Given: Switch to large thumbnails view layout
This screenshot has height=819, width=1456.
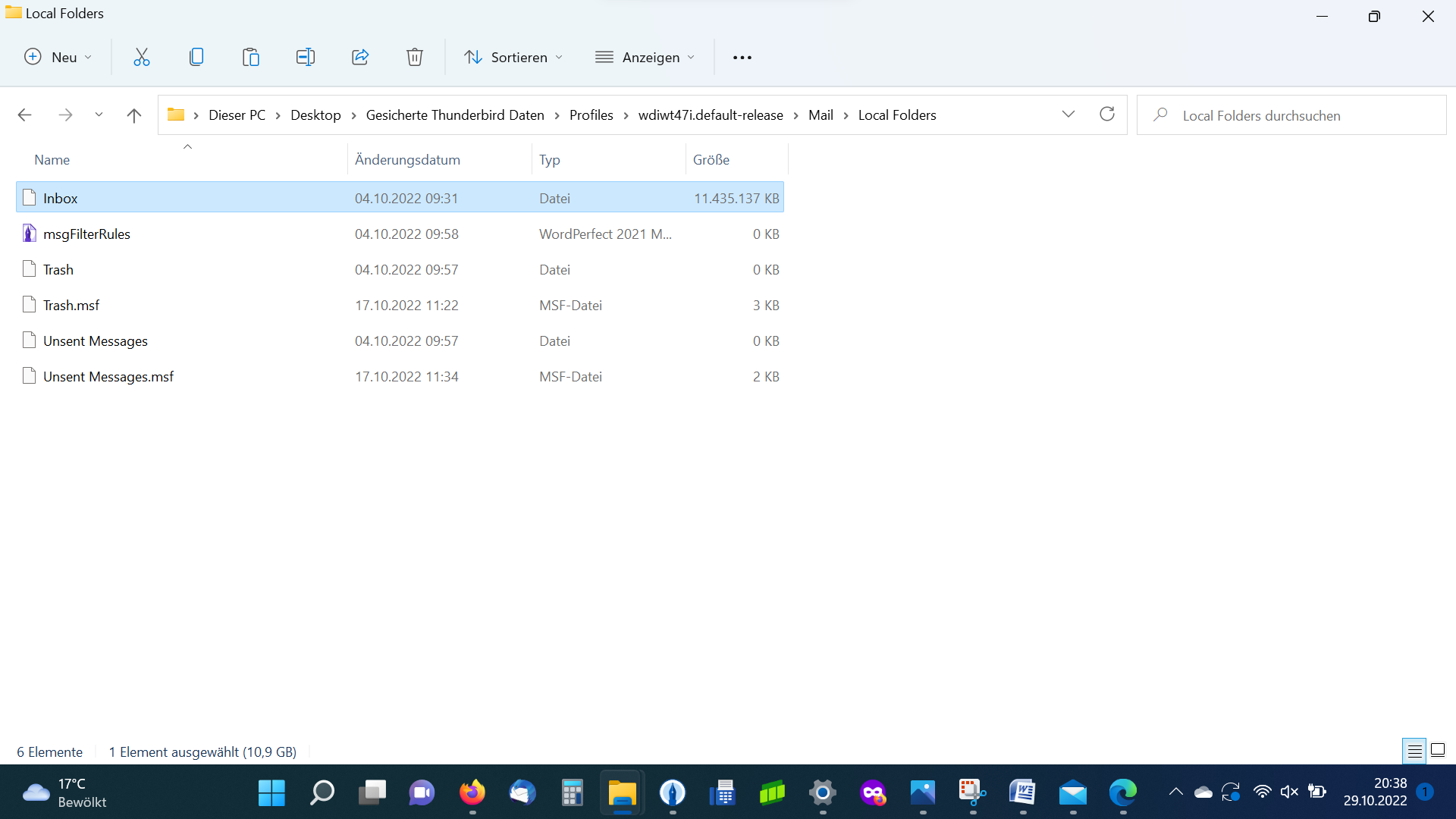Looking at the screenshot, I should tap(1438, 751).
